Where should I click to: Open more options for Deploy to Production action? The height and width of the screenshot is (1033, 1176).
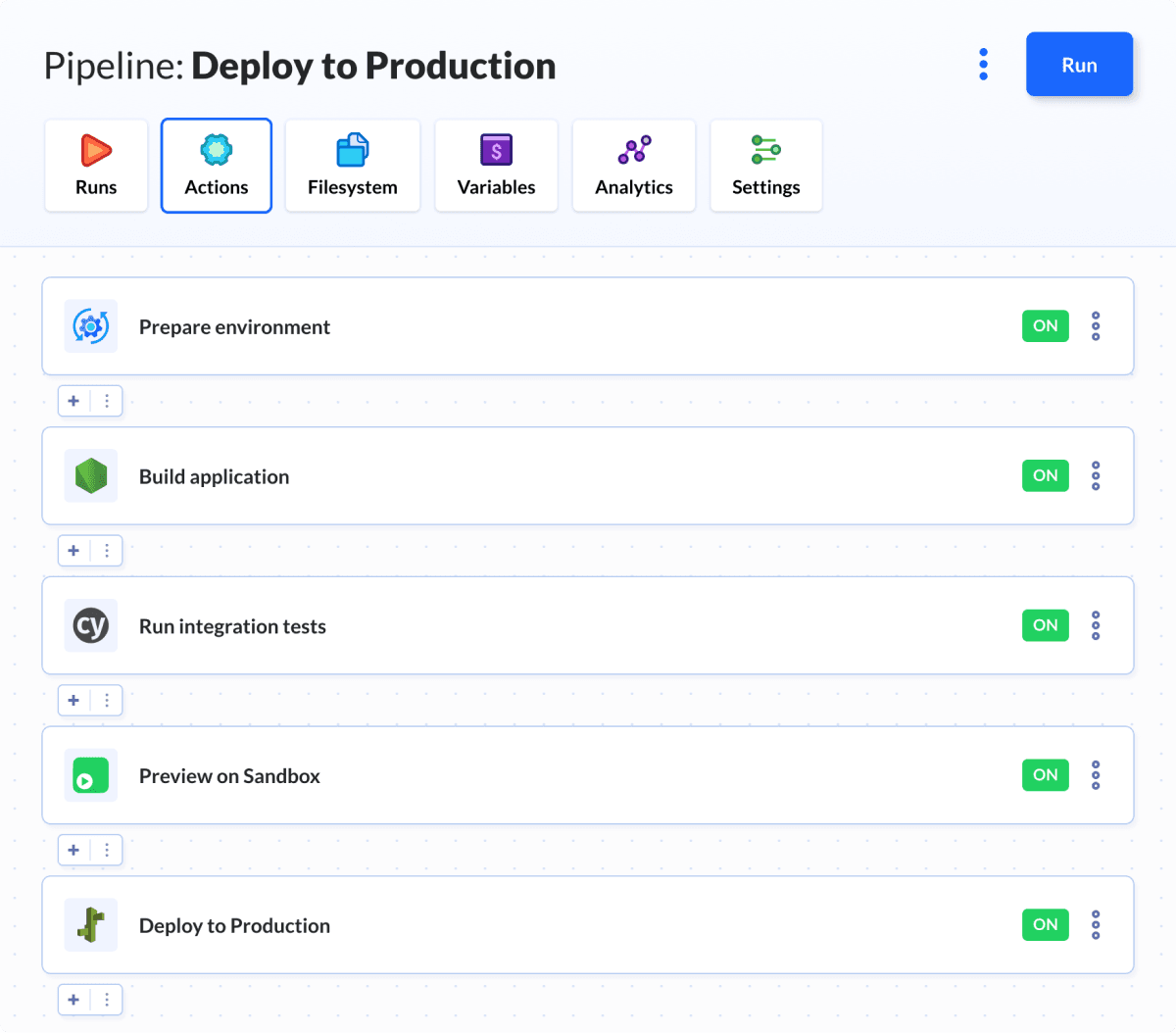click(x=1096, y=925)
